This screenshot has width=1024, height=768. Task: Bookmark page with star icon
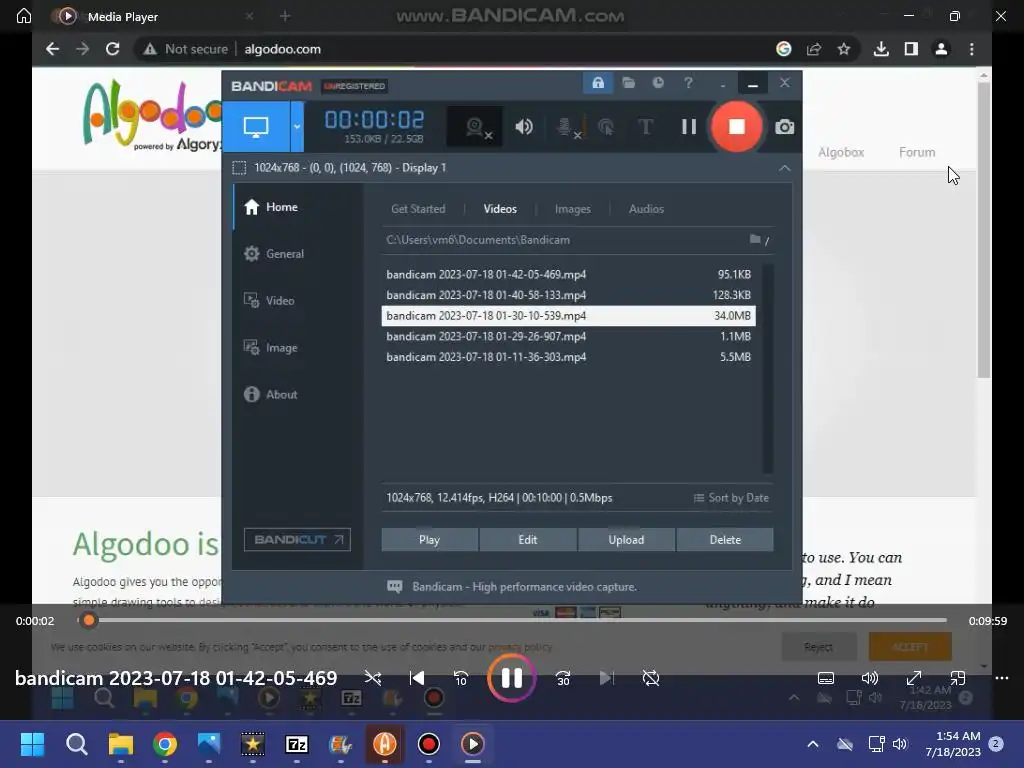pyautogui.click(x=844, y=49)
